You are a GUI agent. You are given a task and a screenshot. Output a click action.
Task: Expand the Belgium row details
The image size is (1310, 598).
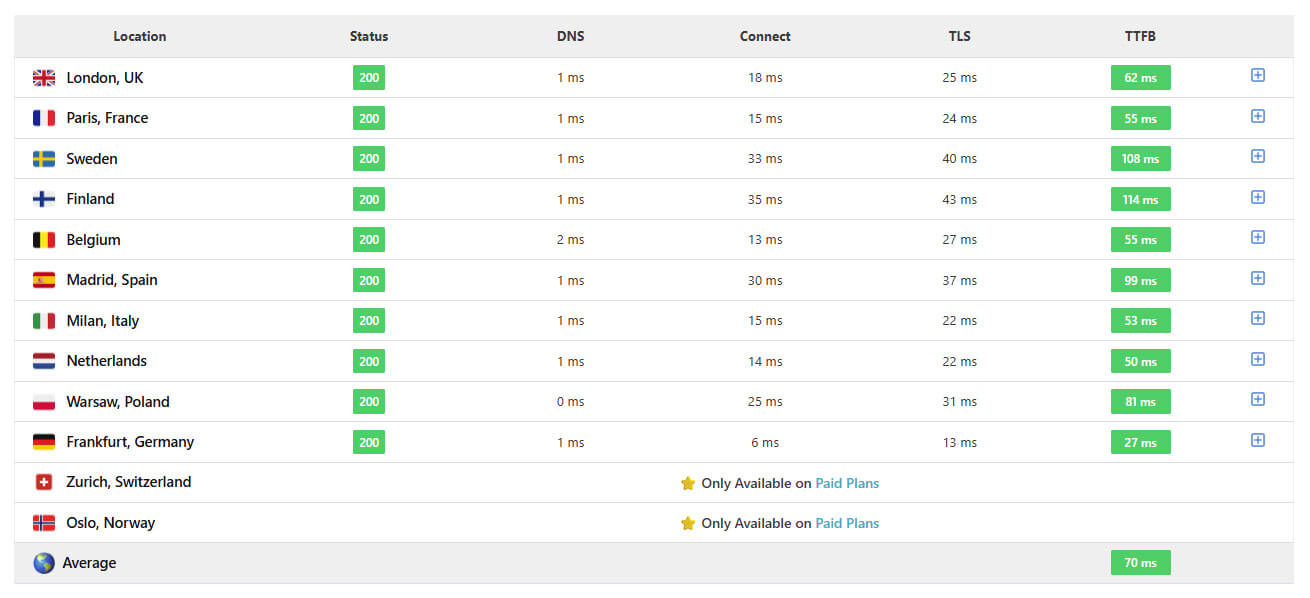point(1258,237)
